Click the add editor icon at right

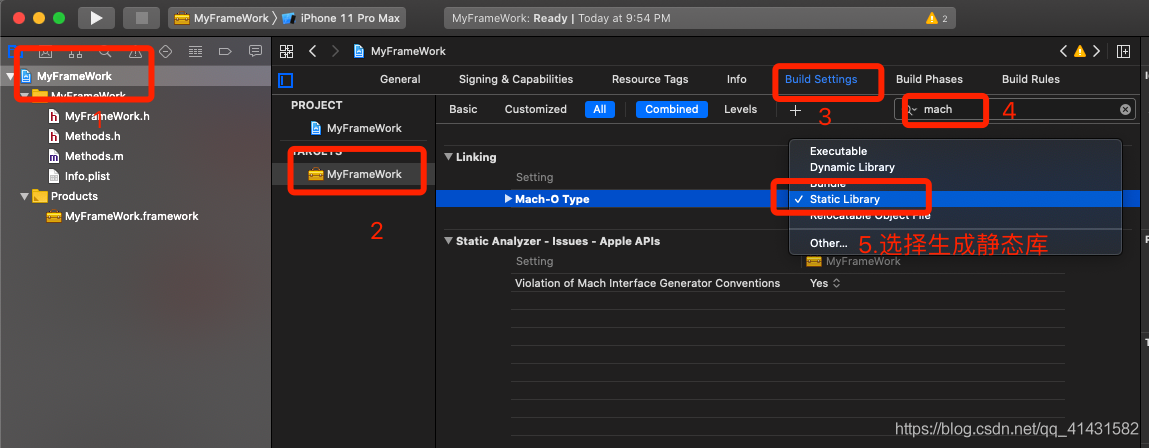[1124, 51]
